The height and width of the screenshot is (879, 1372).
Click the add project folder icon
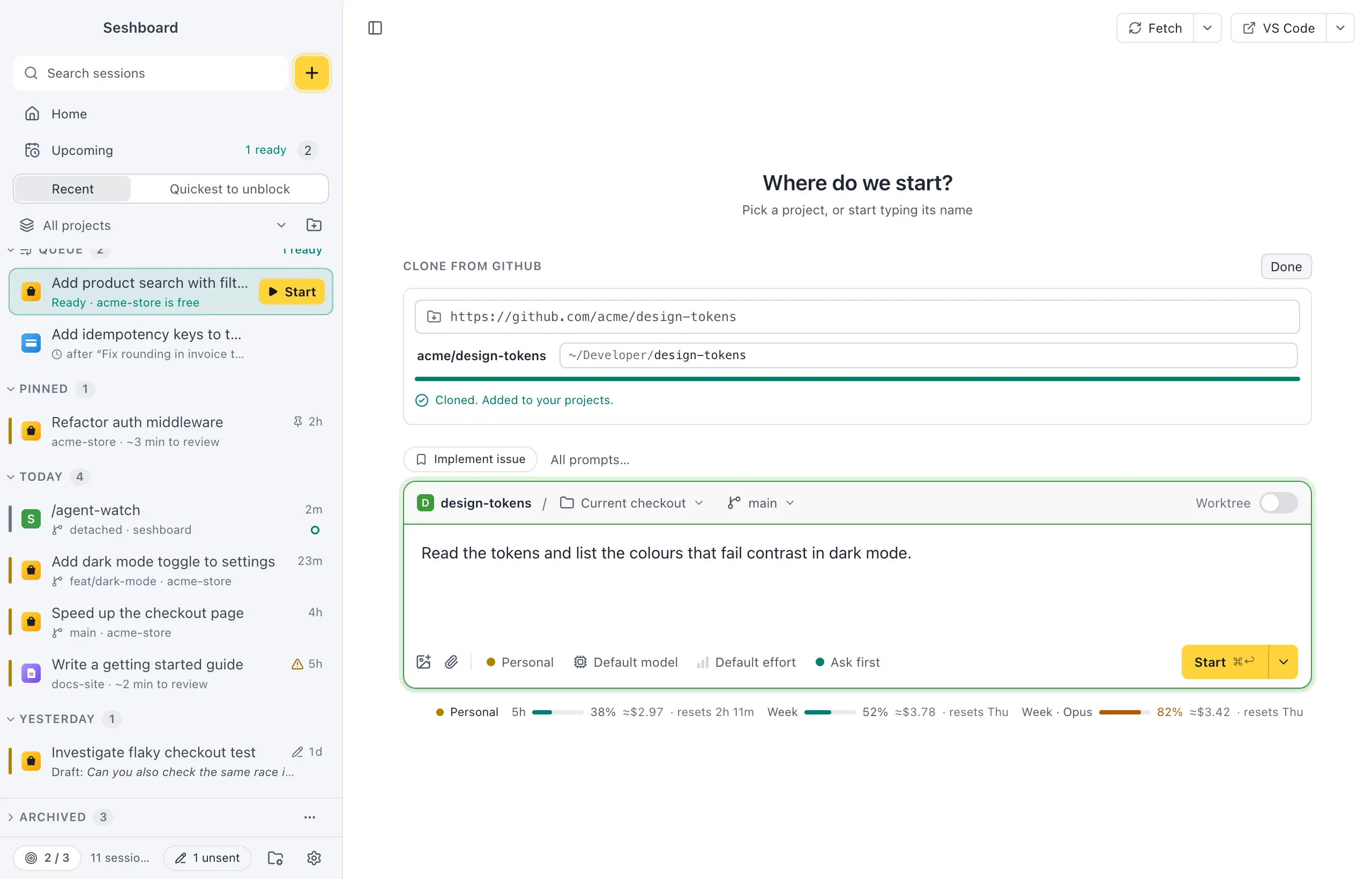coord(314,225)
